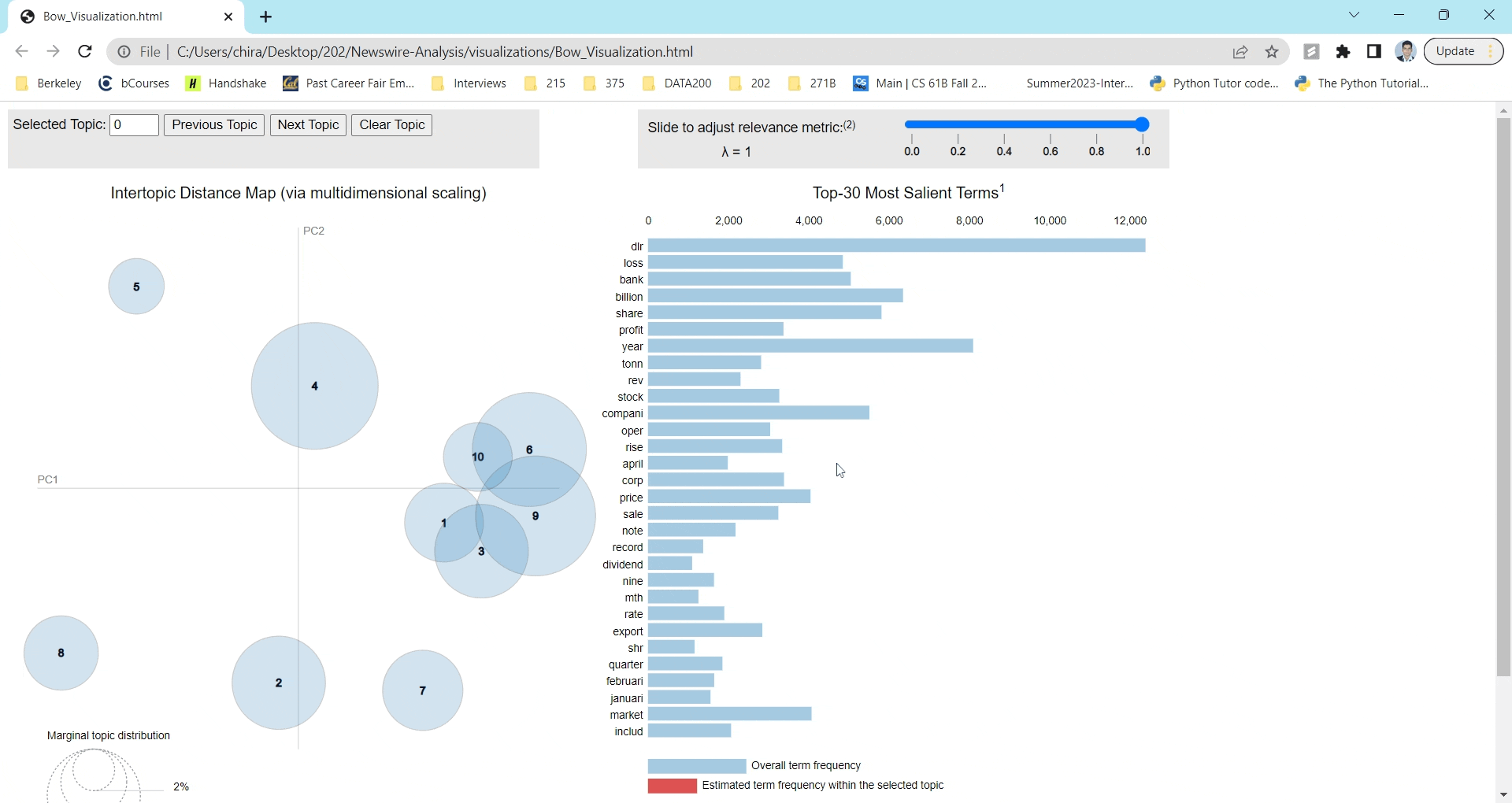This screenshot has height=803, width=1512.
Task: View site information for the local file
Action: pyautogui.click(x=124, y=51)
